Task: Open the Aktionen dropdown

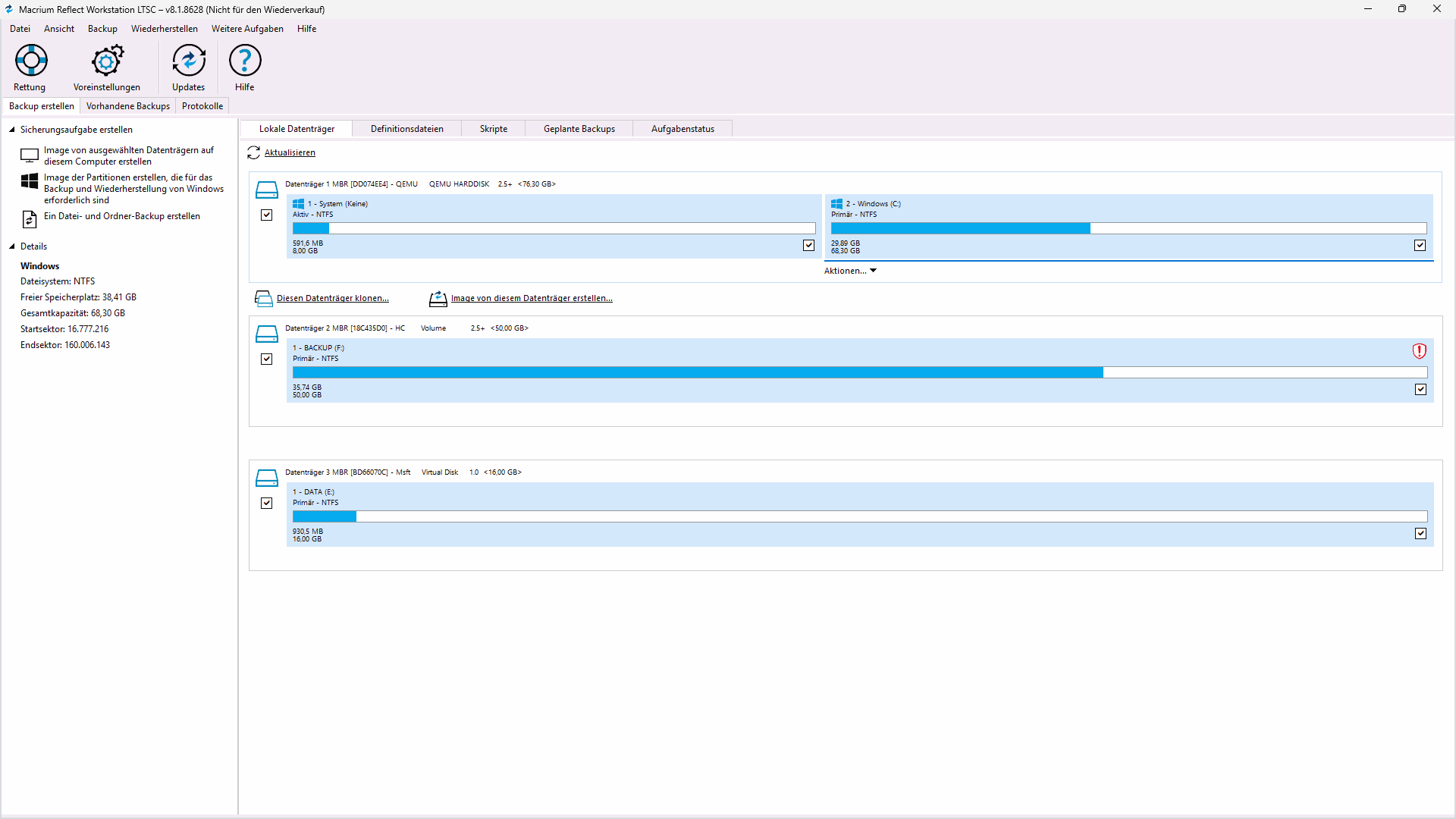Action: [x=850, y=271]
